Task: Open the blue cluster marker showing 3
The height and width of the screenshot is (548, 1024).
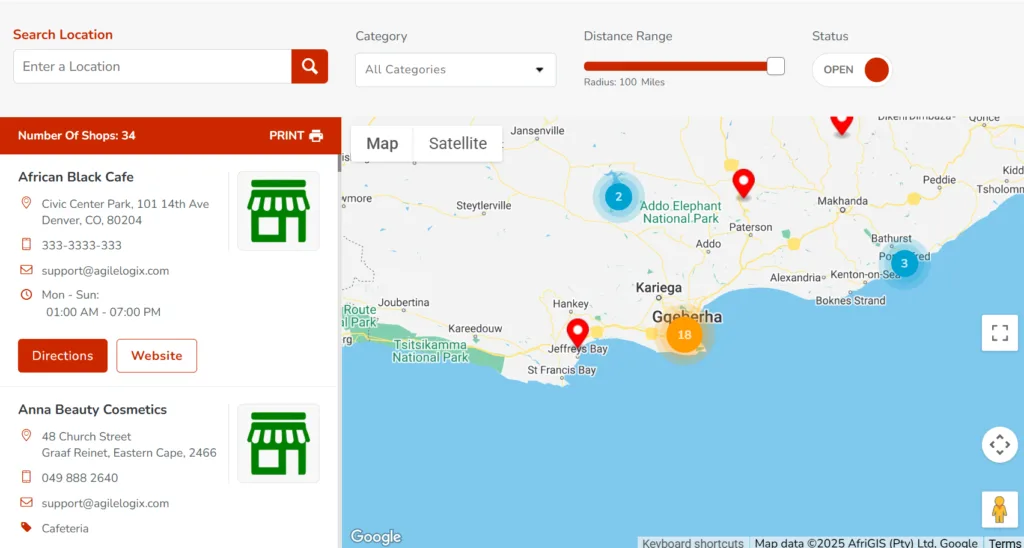Action: (904, 264)
